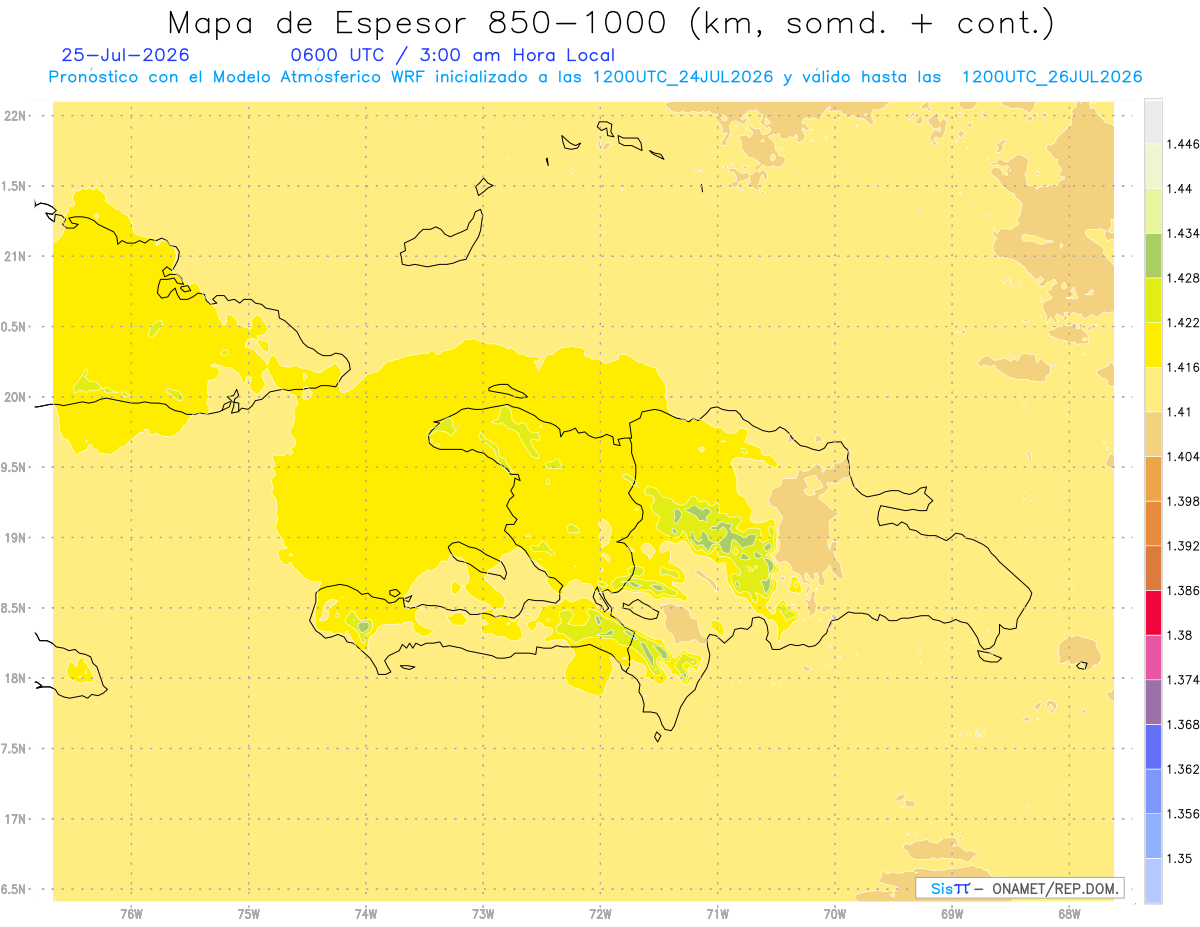The width and height of the screenshot is (1200, 927).
Task: Click the '0600 UTC / 3:00 am Hora Local' time label
Action: (453, 56)
